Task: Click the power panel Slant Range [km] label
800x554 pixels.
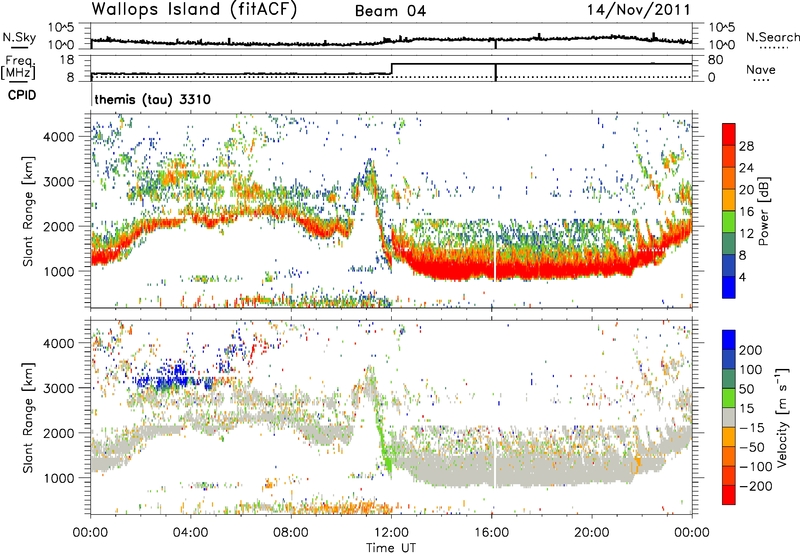Action: pyautogui.click(x=28, y=211)
